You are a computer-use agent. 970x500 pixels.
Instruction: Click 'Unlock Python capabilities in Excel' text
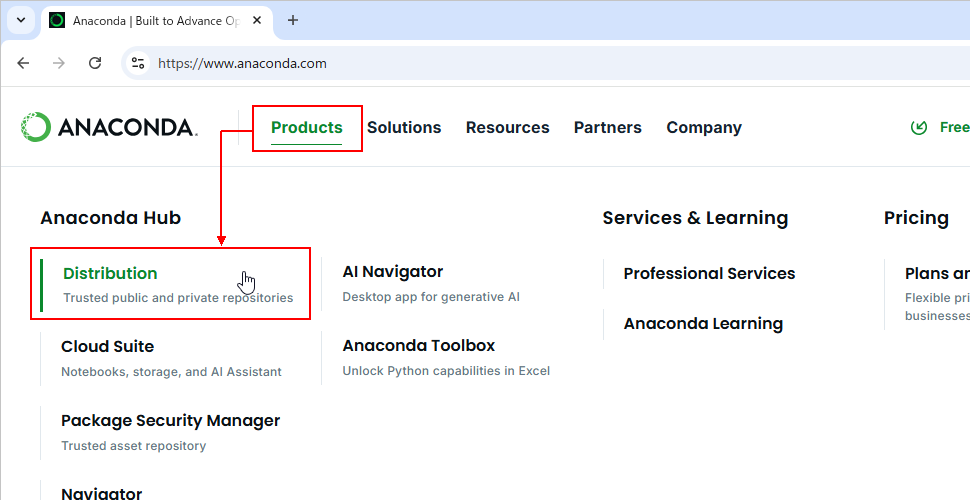tap(446, 371)
